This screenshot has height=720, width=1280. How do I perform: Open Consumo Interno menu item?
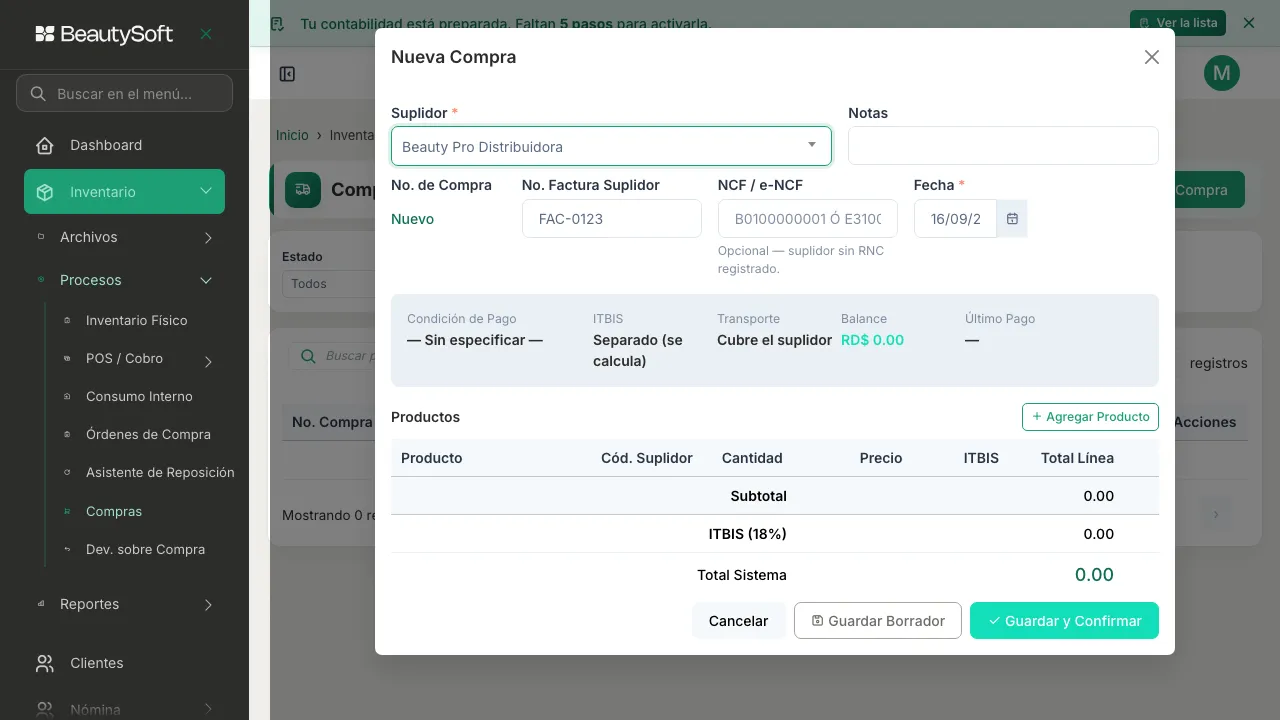(x=139, y=396)
